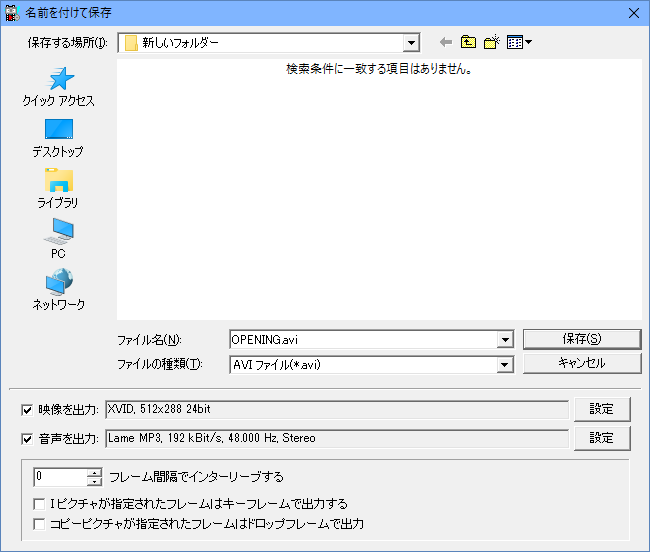Open Network (ネットワーク) location
650x552 pixels.
coord(59,290)
